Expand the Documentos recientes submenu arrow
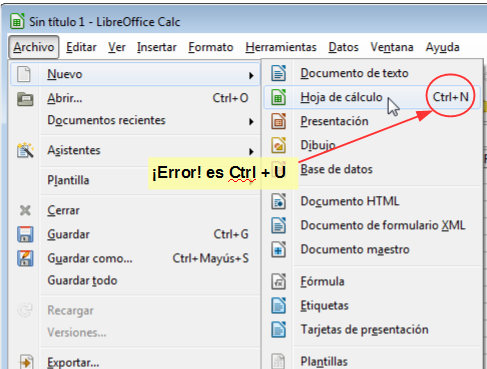 pyautogui.click(x=251, y=122)
